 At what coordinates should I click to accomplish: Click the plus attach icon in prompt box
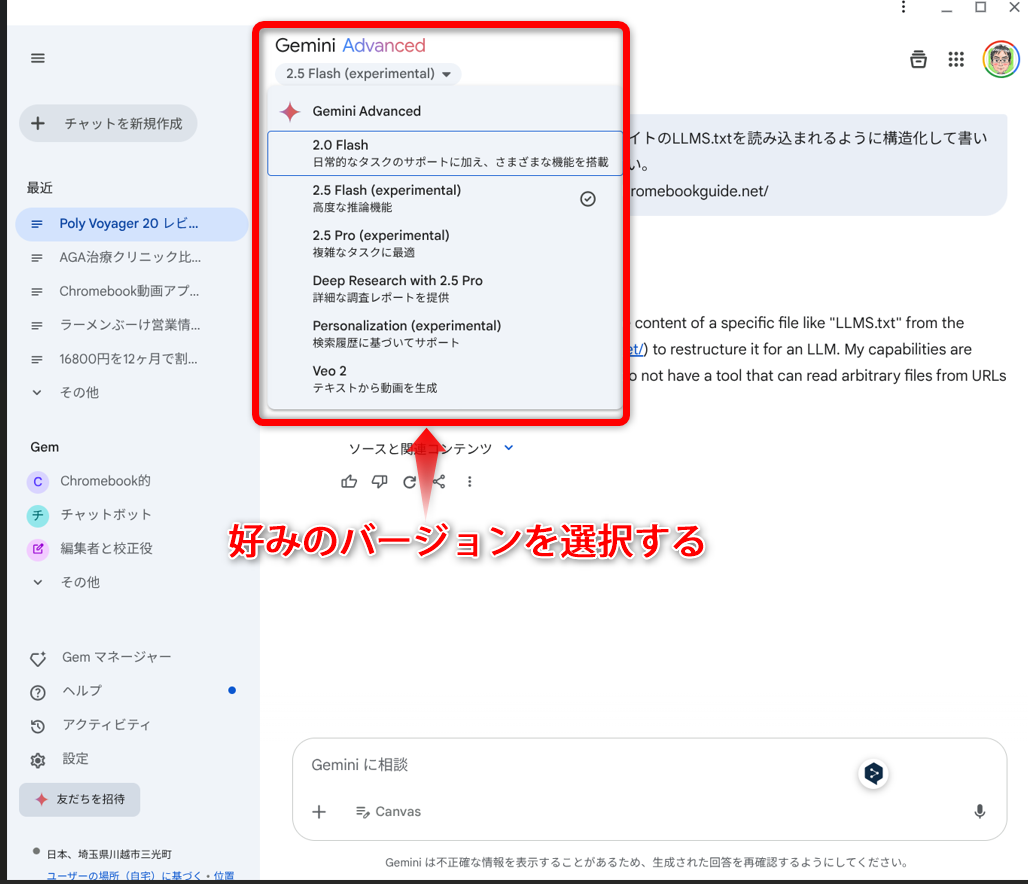tap(319, 812)
